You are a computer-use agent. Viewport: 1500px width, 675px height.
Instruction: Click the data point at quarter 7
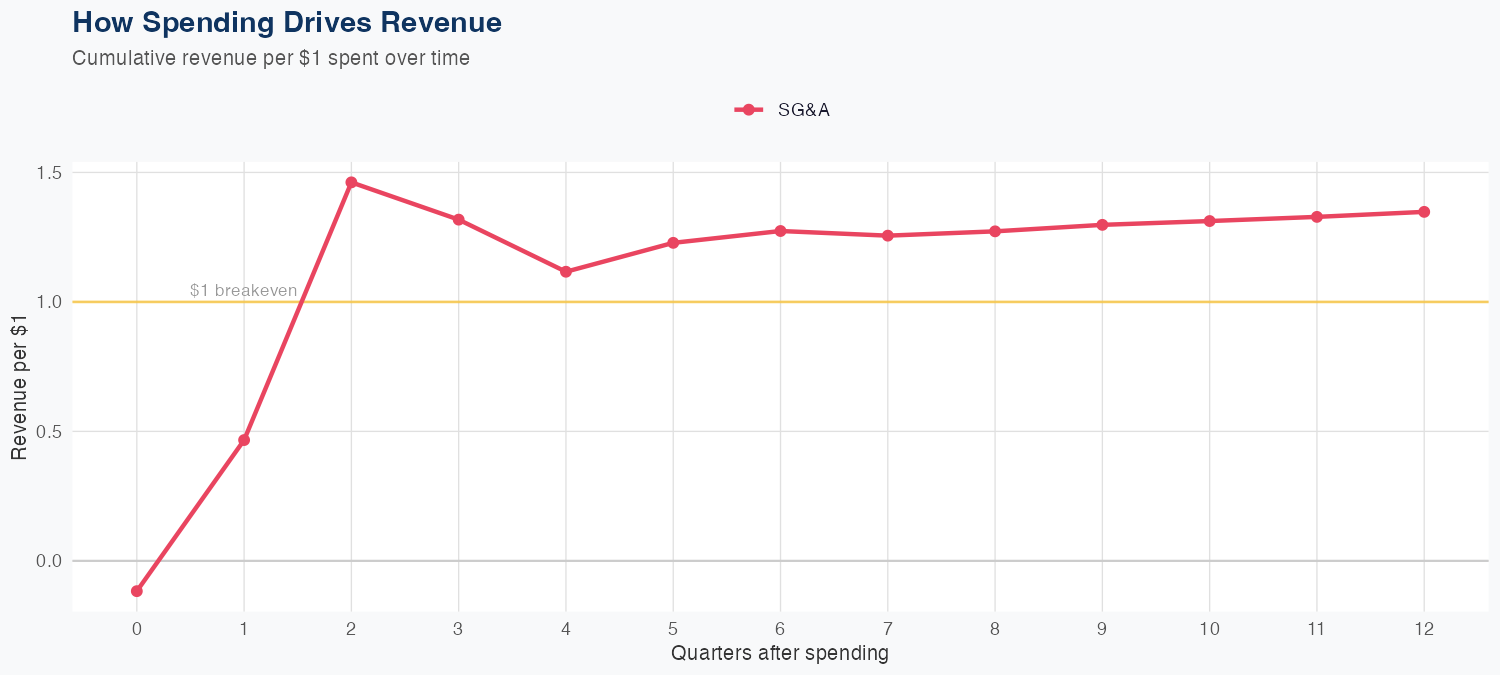click(887, 236)
